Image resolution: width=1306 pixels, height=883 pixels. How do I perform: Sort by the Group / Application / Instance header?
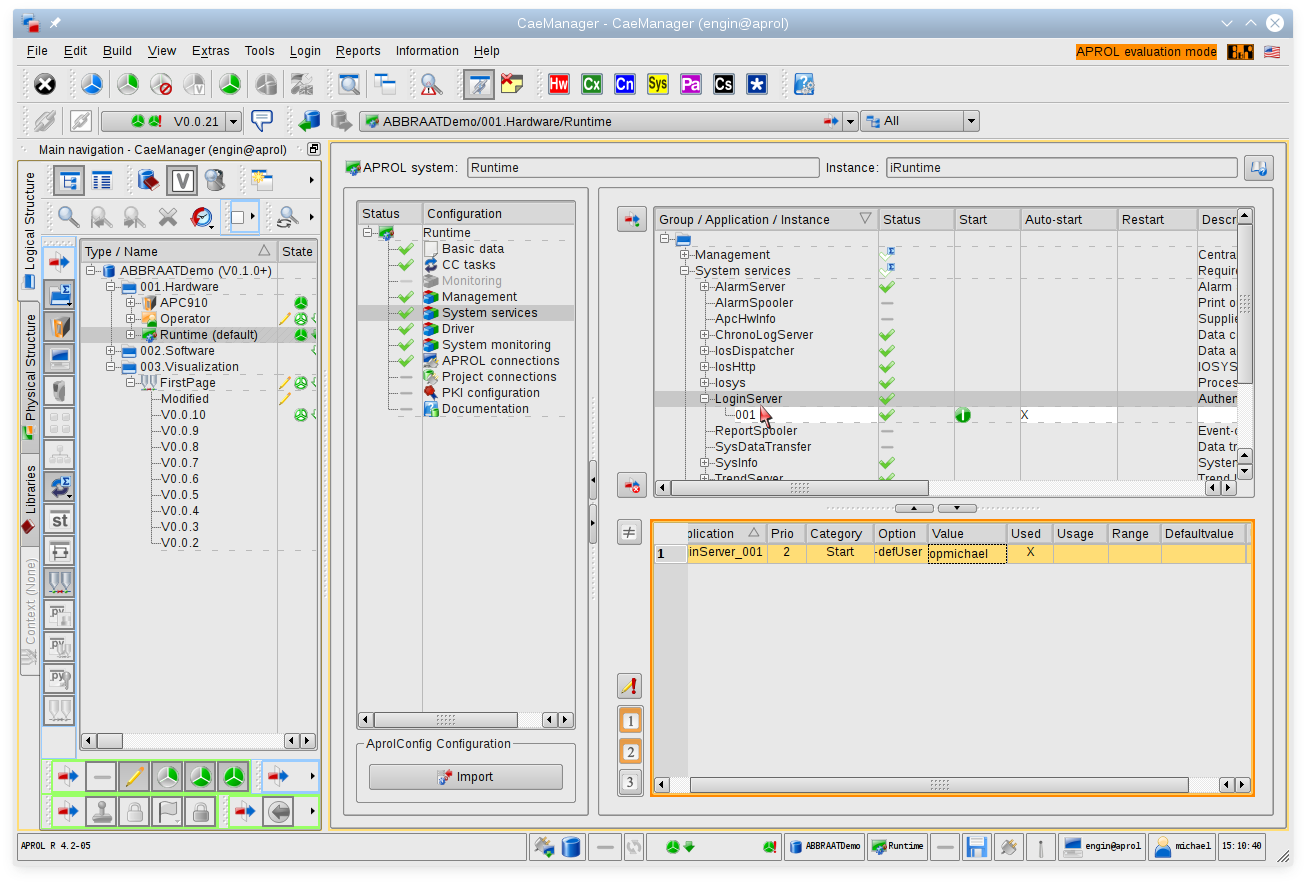[x=766, y=220]
